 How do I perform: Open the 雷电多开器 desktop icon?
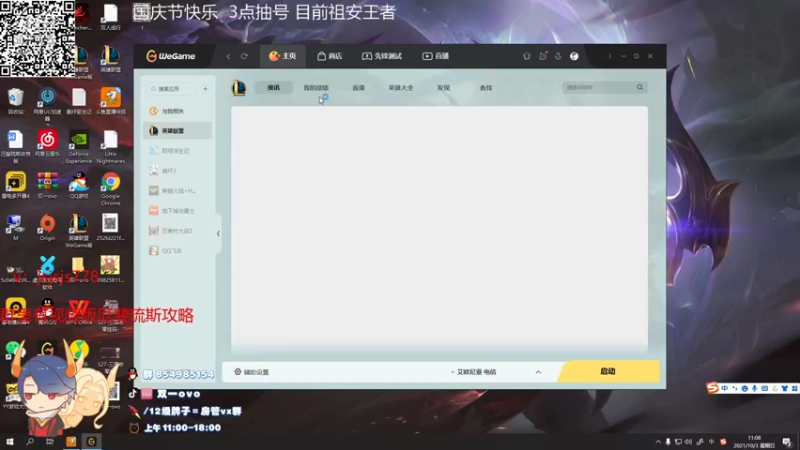[15, 185]
